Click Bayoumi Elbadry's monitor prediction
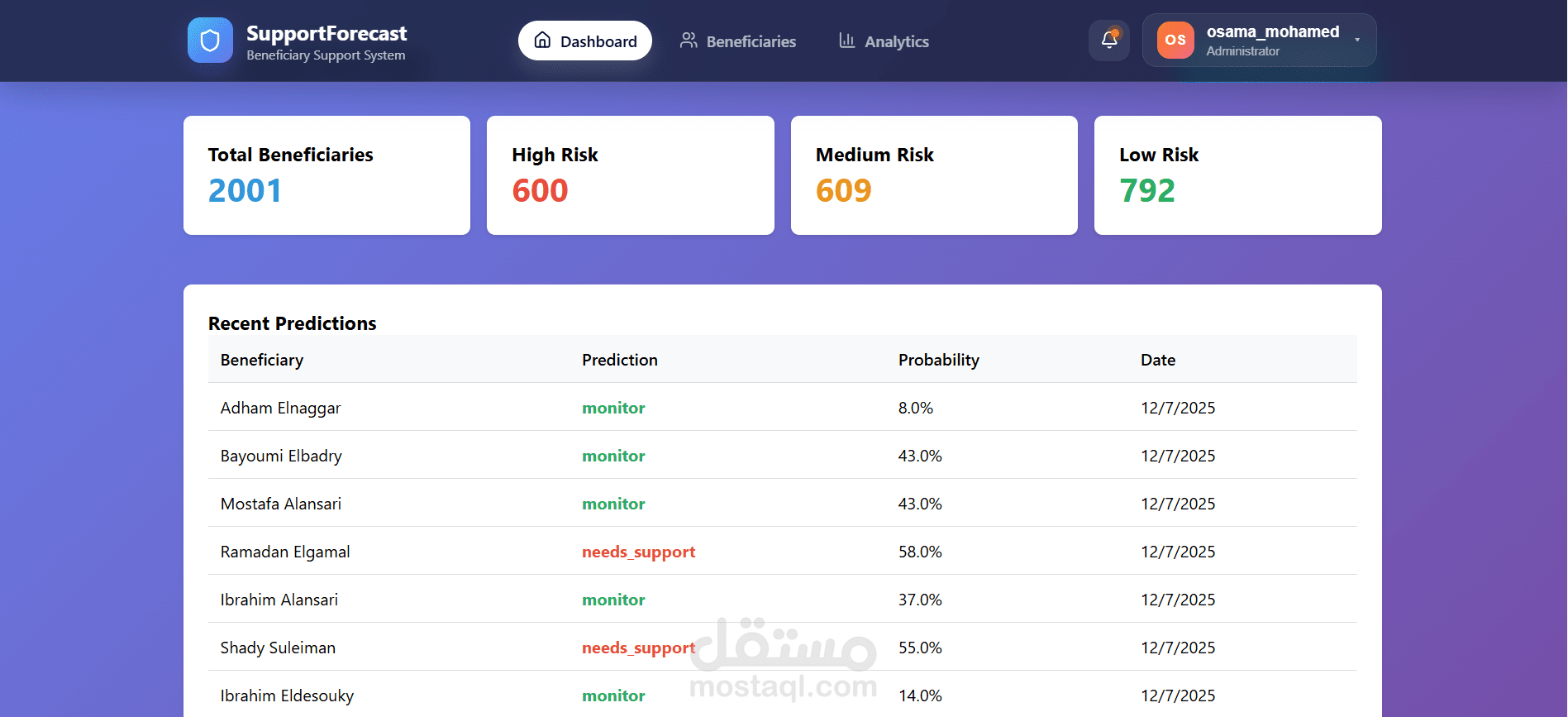The width and height of the screenshot is (1568, 717). [x=613, y=456]
